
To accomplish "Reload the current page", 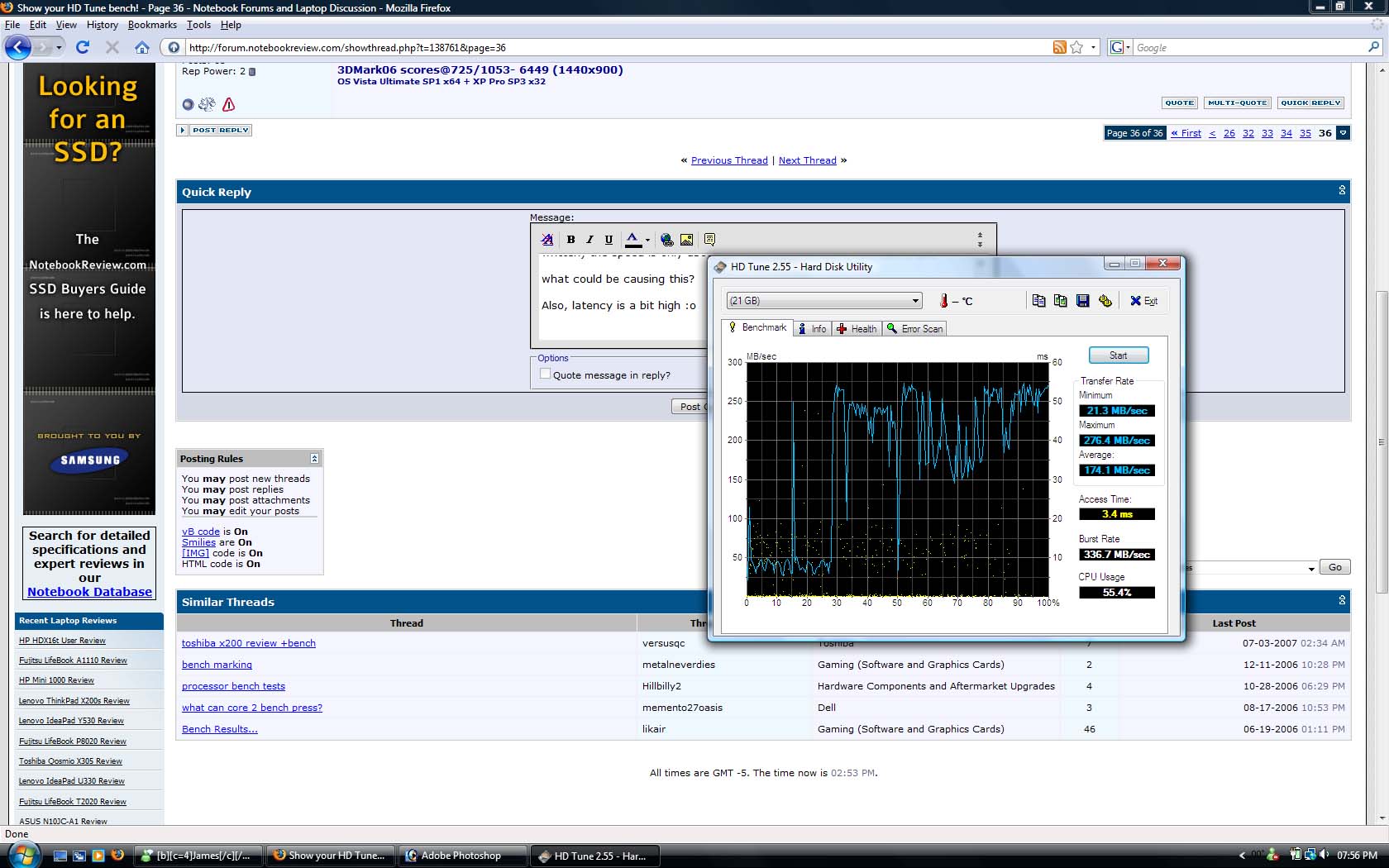I will click(83, 47).
